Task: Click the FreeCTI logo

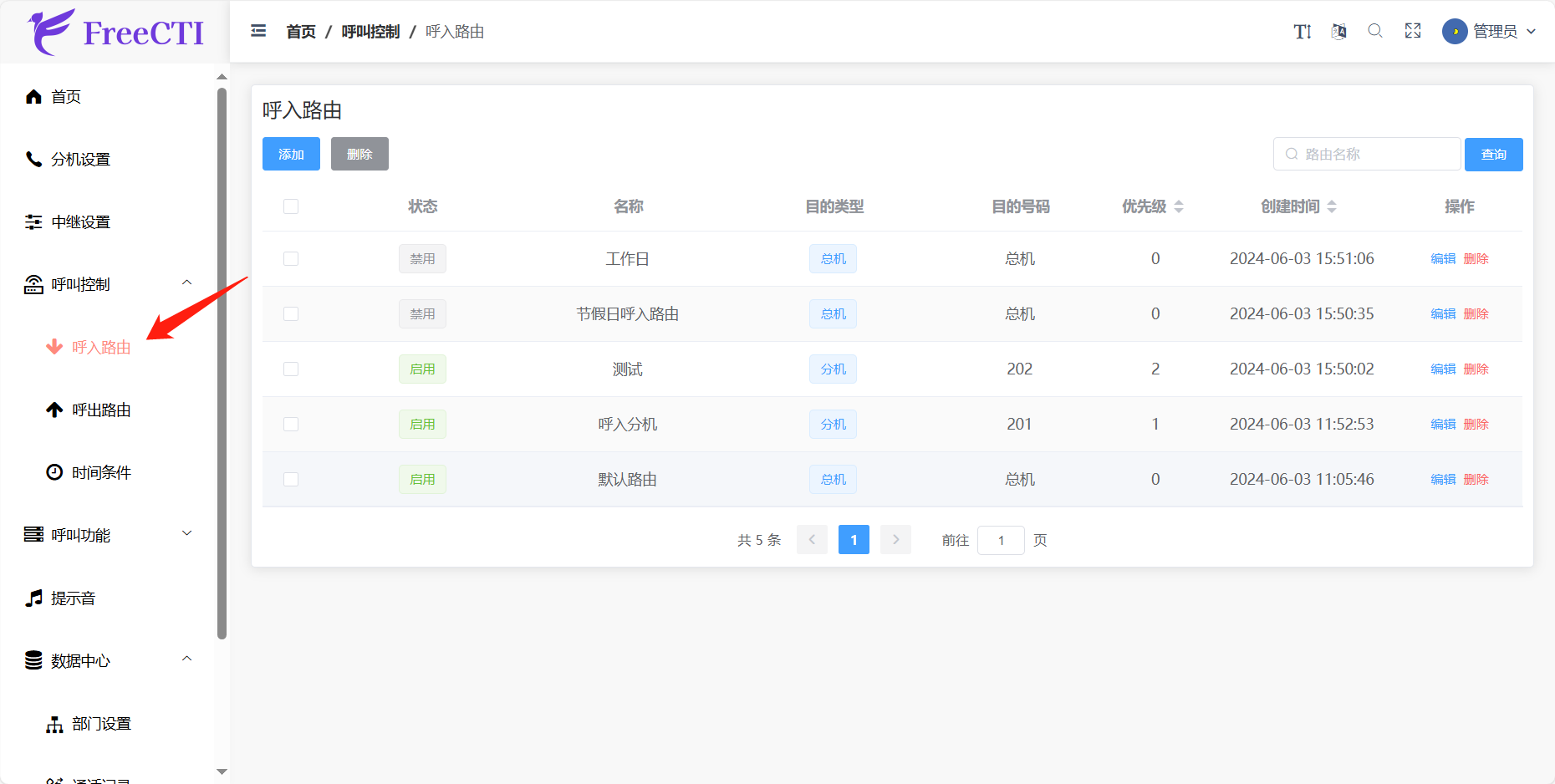Action: (115, 33)
